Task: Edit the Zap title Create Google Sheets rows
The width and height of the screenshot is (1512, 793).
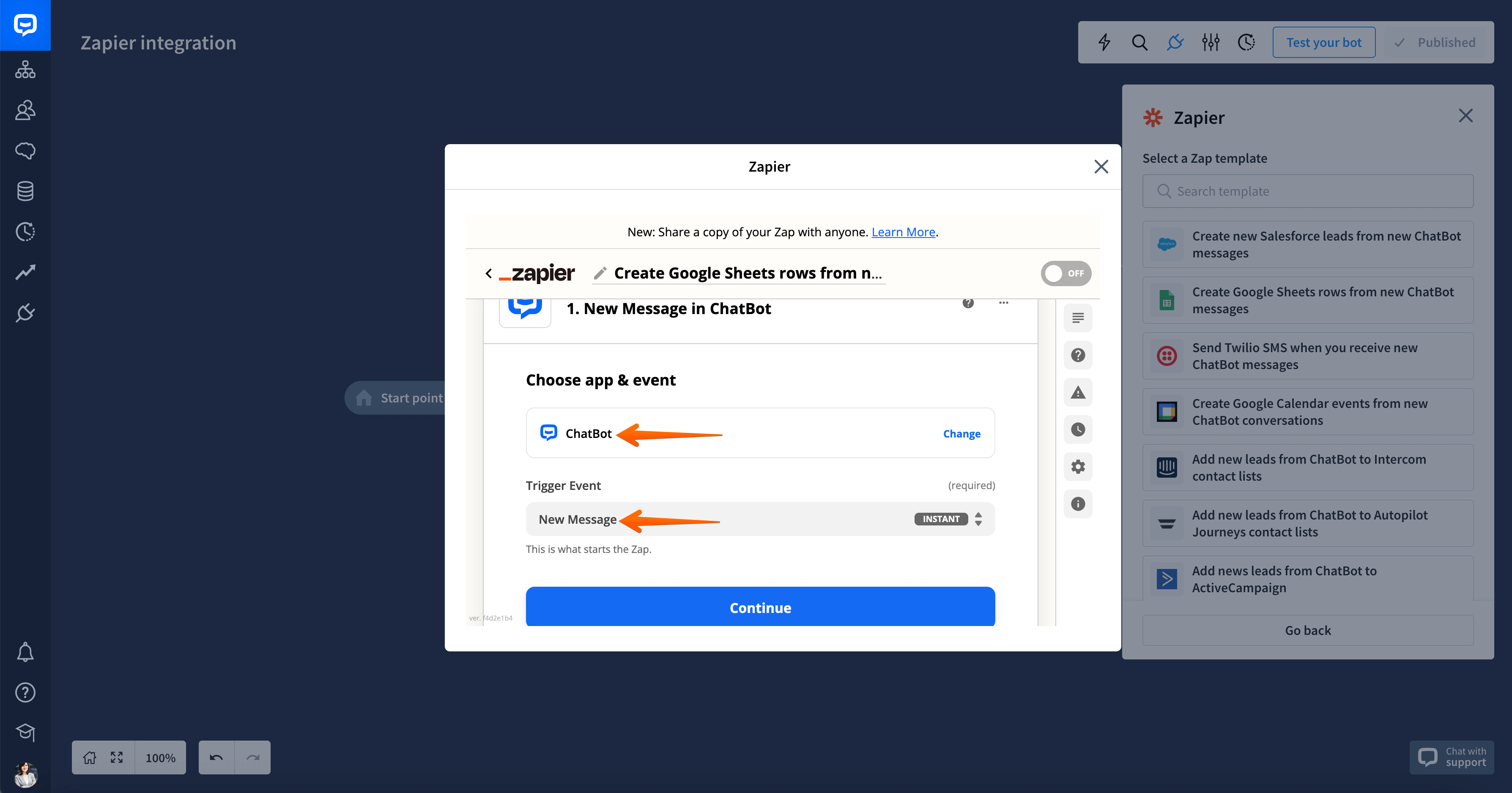Action: click(747, 273)
